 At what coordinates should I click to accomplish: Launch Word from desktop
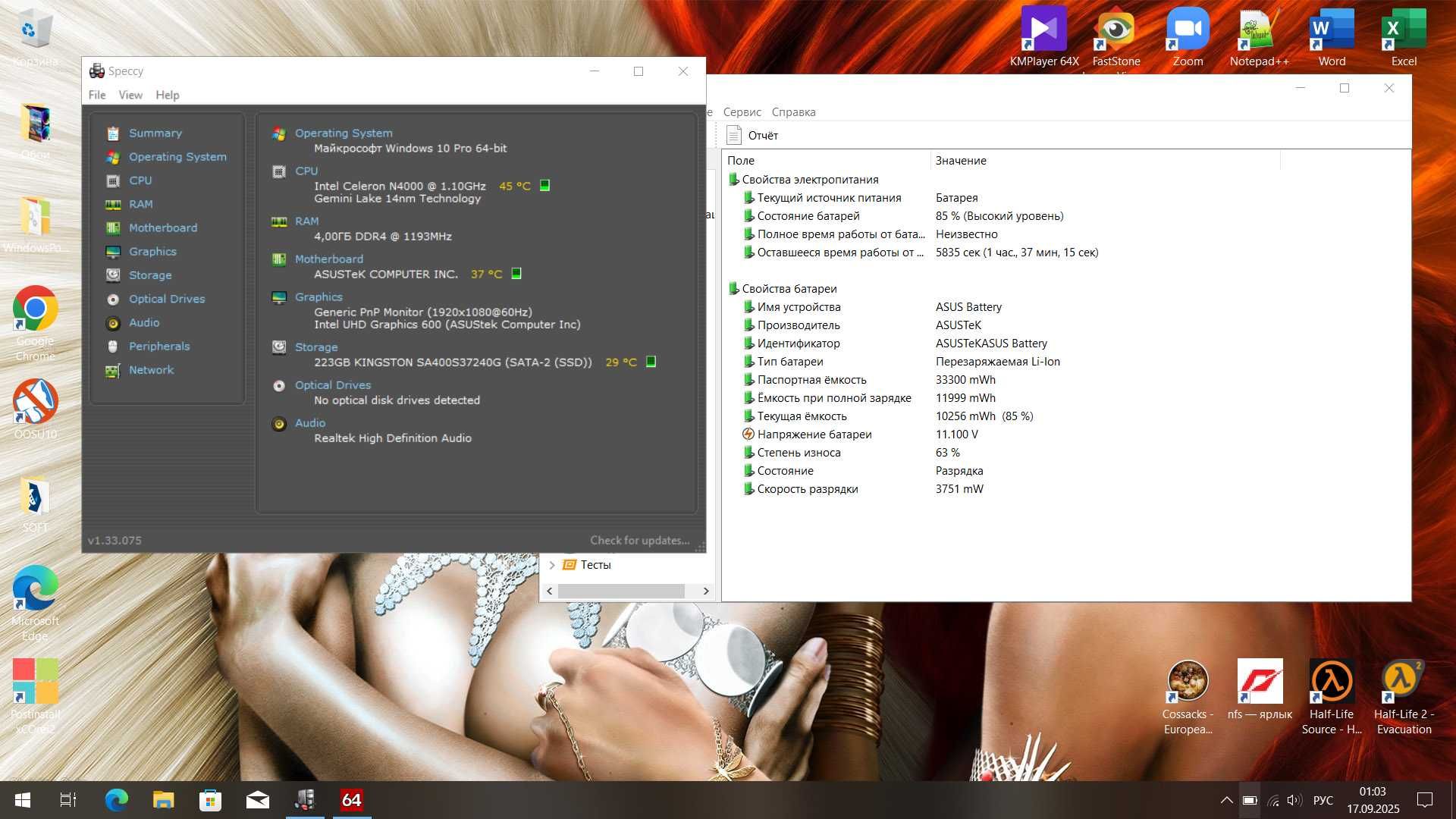point(1332,37)
